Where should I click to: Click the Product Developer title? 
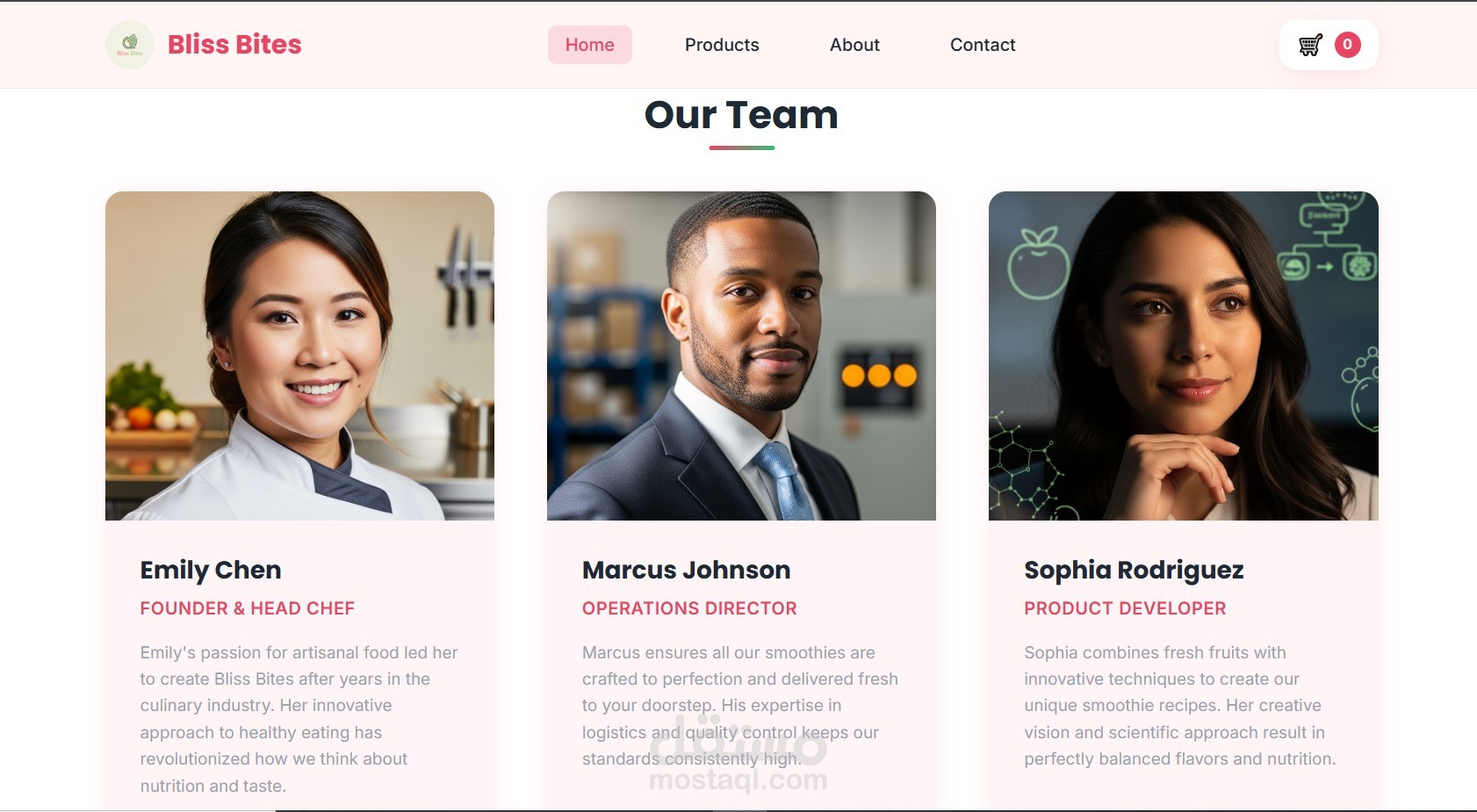tap(1125, 608)
